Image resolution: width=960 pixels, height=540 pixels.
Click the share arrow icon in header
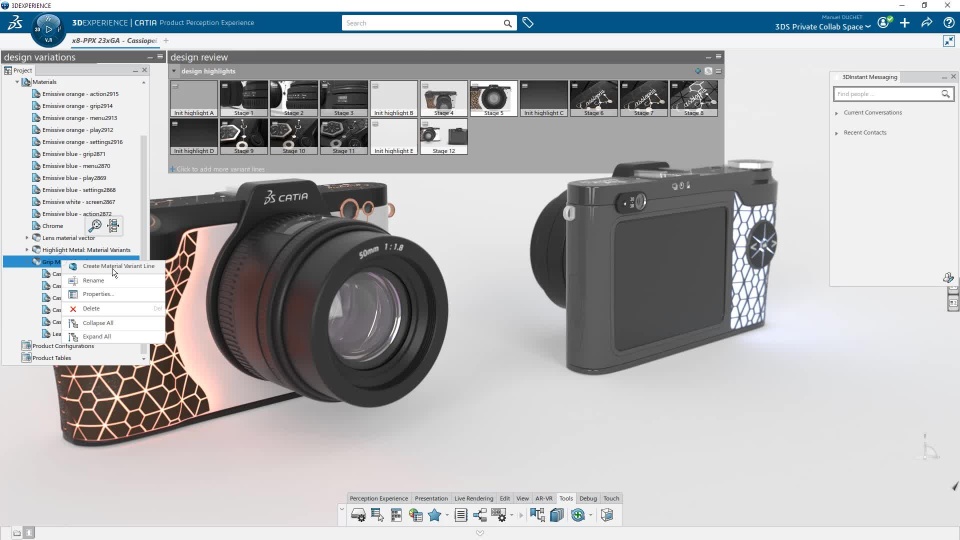pos(927,23)
